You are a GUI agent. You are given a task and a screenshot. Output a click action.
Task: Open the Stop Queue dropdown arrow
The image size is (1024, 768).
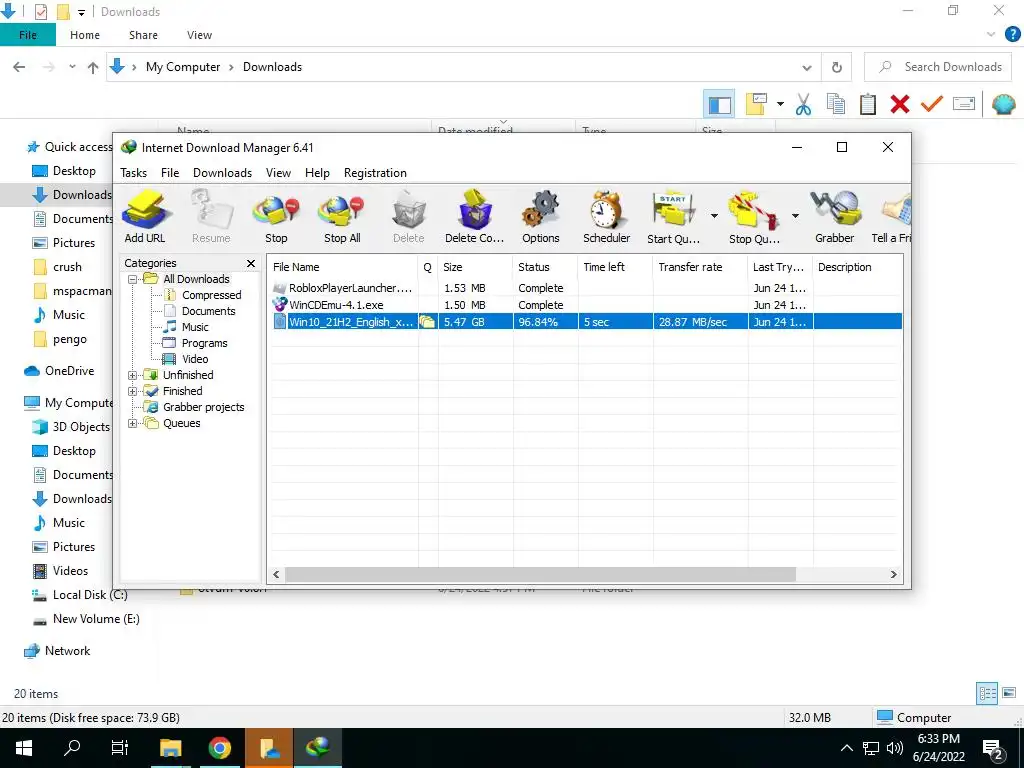click(x=795, y=216)
